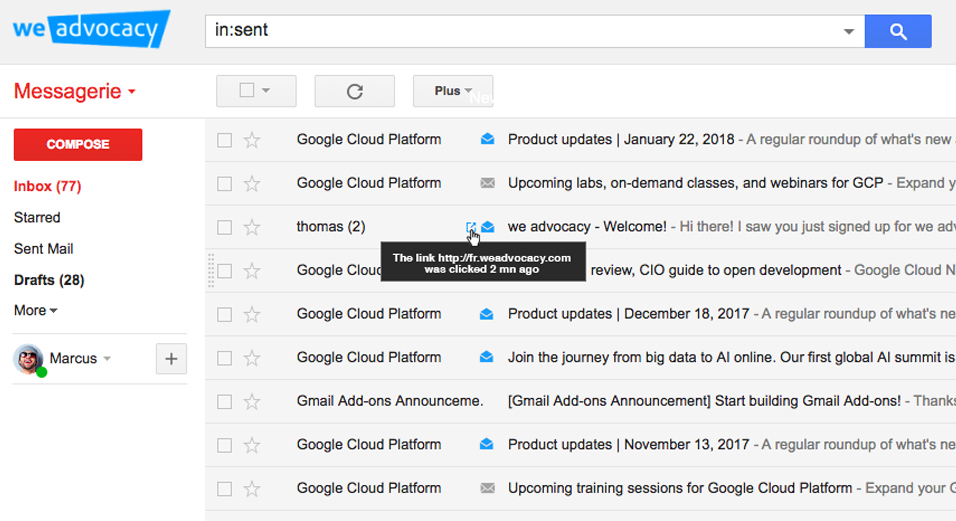Click the plus button beside Marcus
The image size is (956, 521).
[x=171, y=359]
